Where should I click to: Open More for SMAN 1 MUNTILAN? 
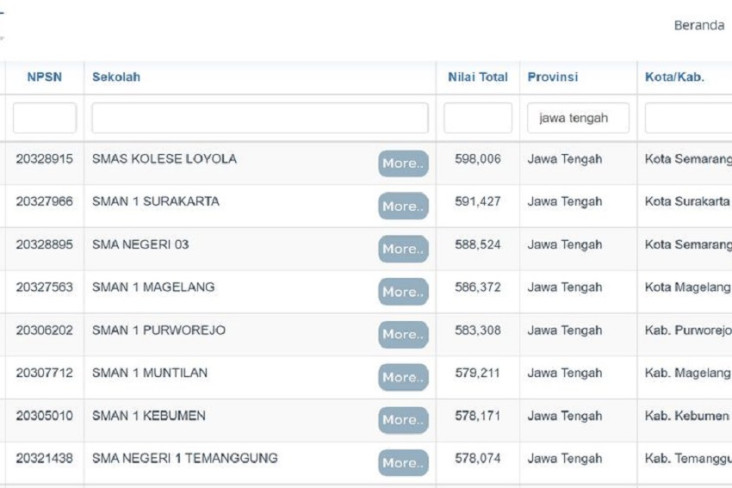[x=403, y=377]
